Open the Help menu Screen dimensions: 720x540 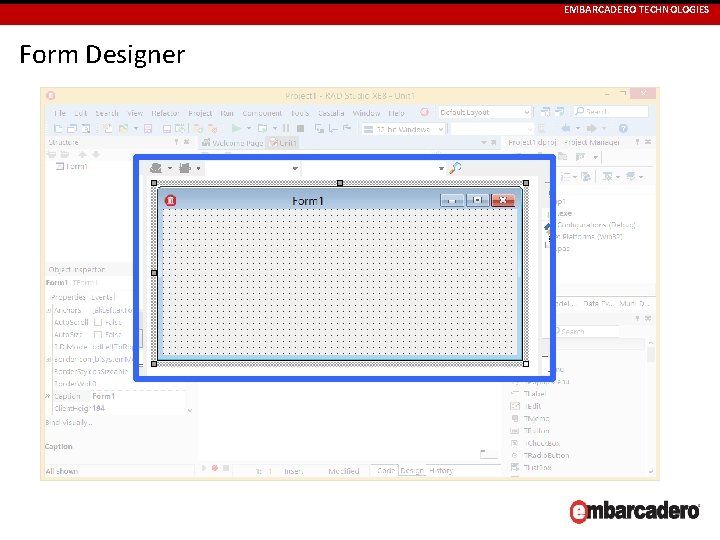pyautogui.click(x=396, y=113)
